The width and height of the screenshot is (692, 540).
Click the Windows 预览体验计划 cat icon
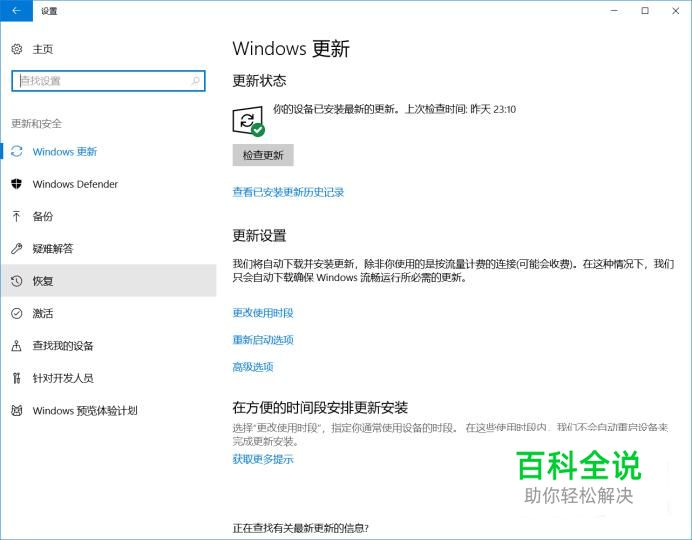17,411
